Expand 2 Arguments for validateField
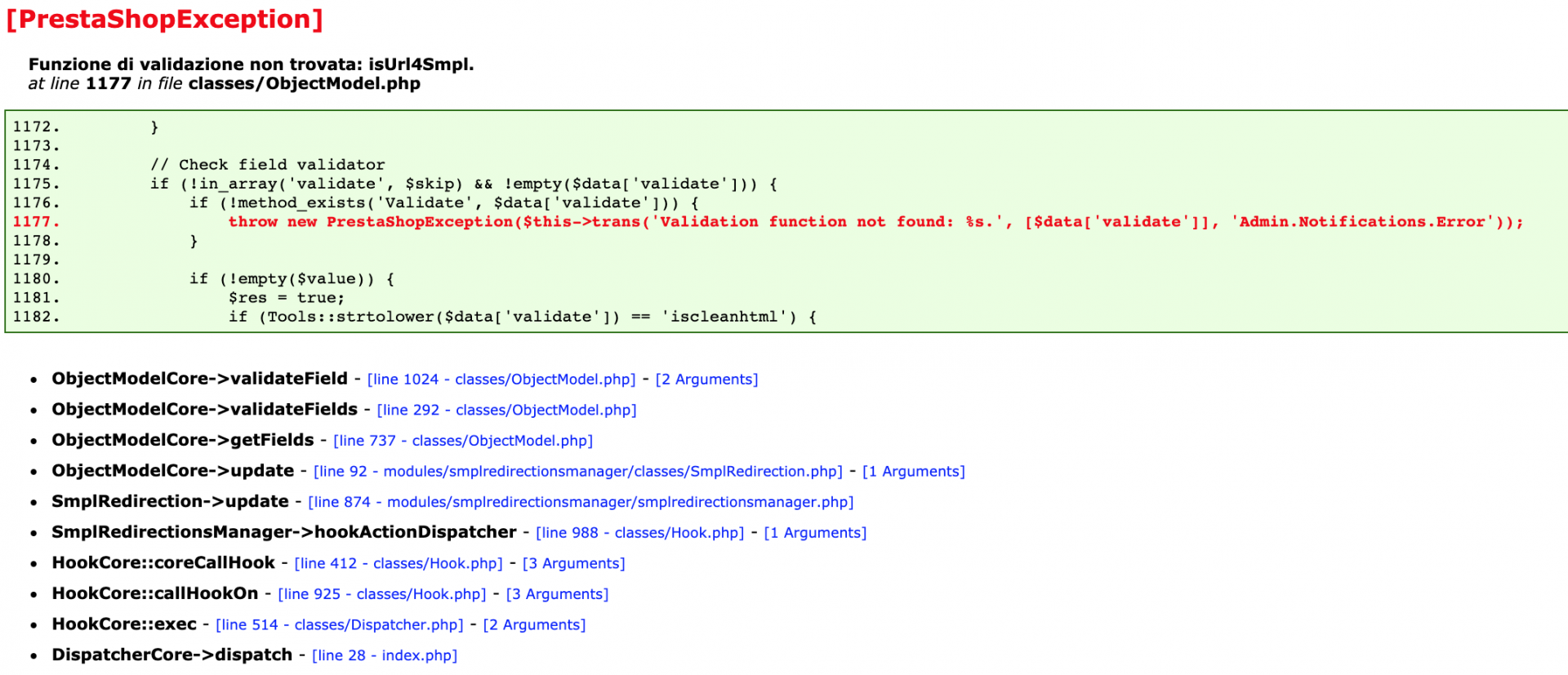 click(x=706, y=380)
